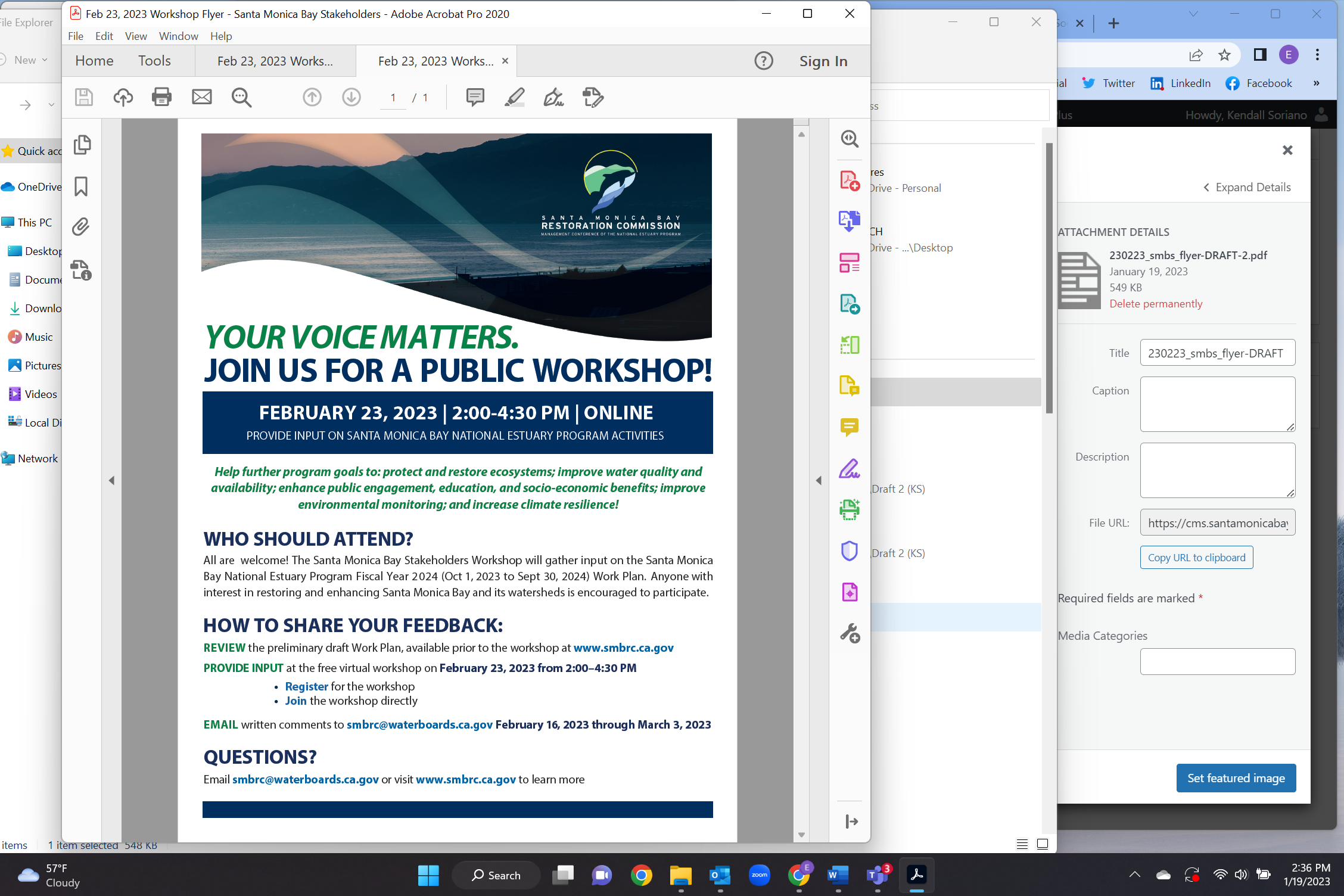Open the Window menu in Acrobat
1344x896 pixels.
pos(178,36)
